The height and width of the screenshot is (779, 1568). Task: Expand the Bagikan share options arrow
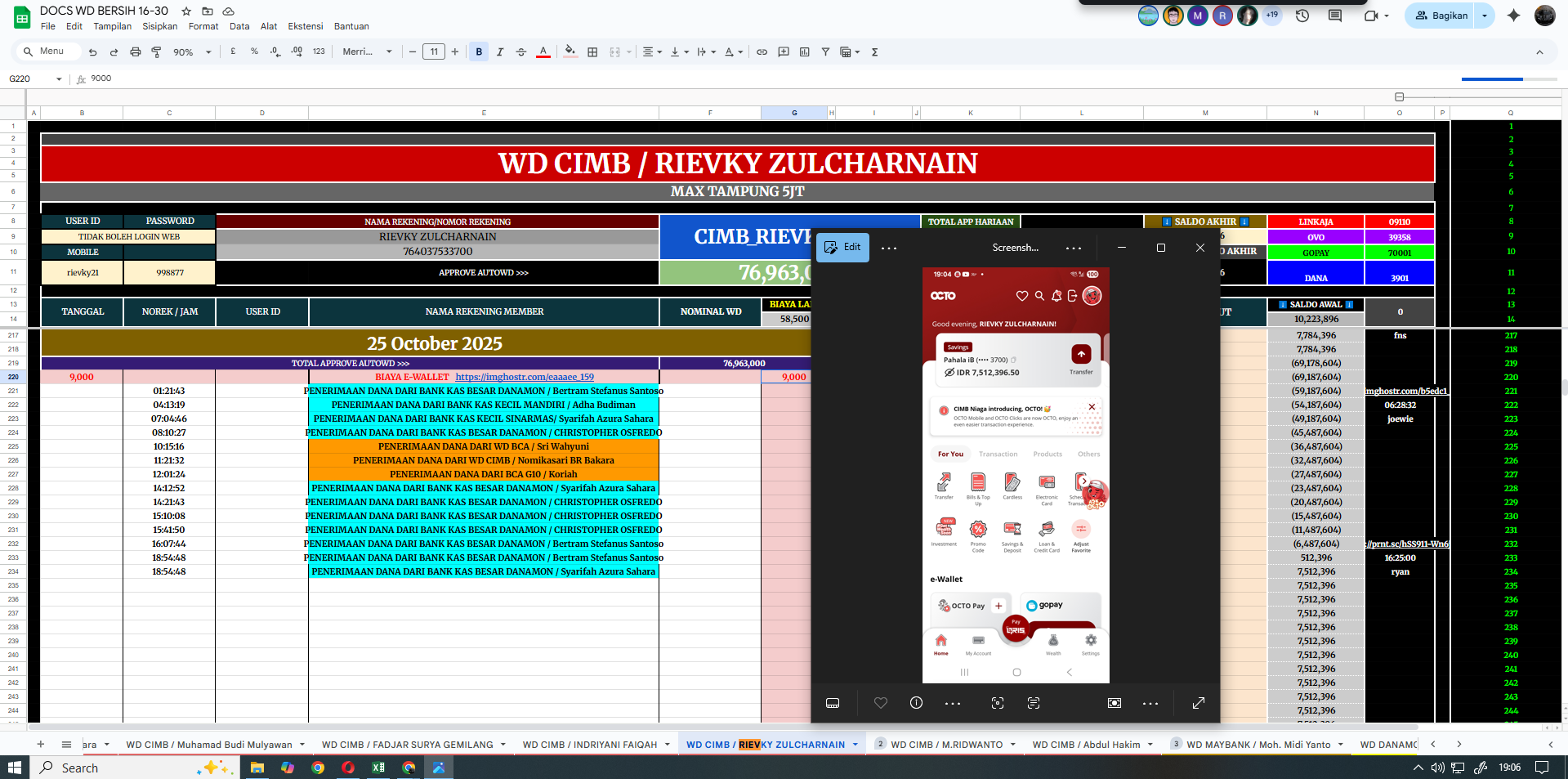point(1485,16)
